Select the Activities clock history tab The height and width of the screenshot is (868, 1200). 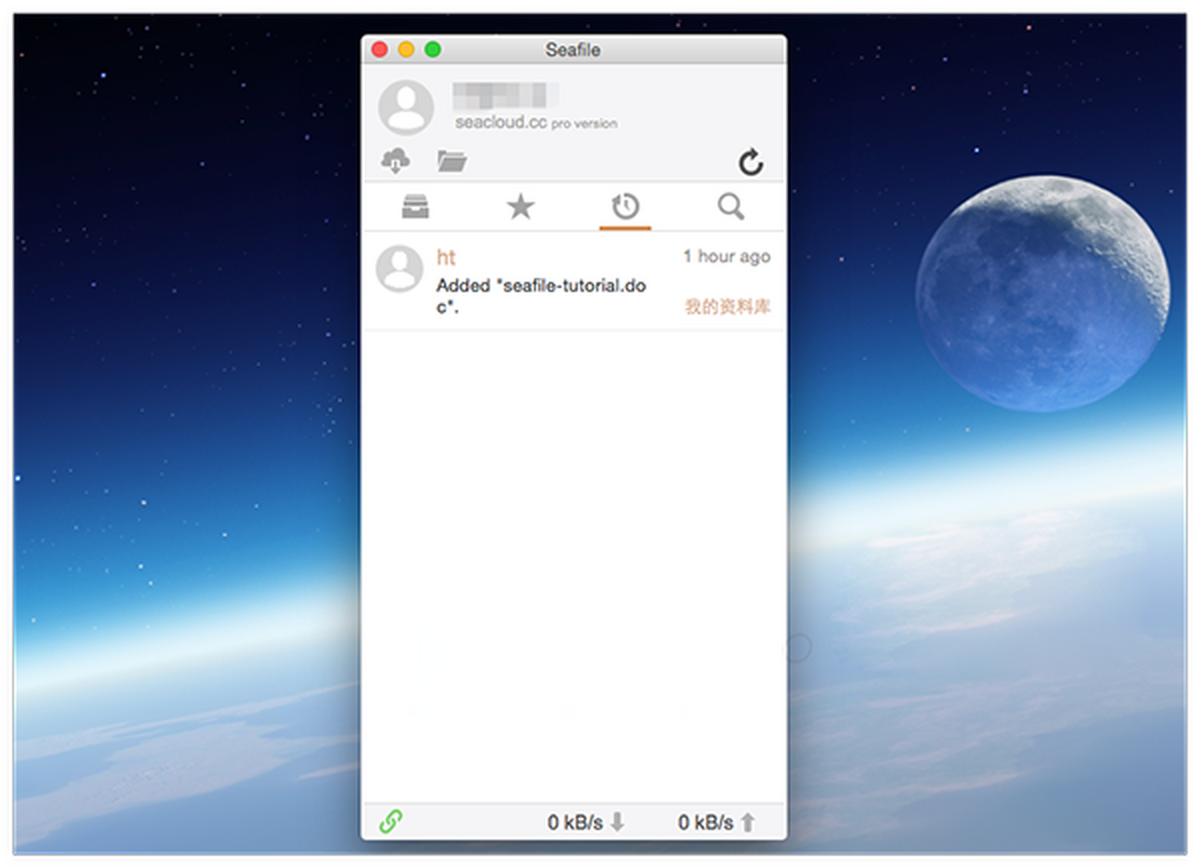coord(625,207)
